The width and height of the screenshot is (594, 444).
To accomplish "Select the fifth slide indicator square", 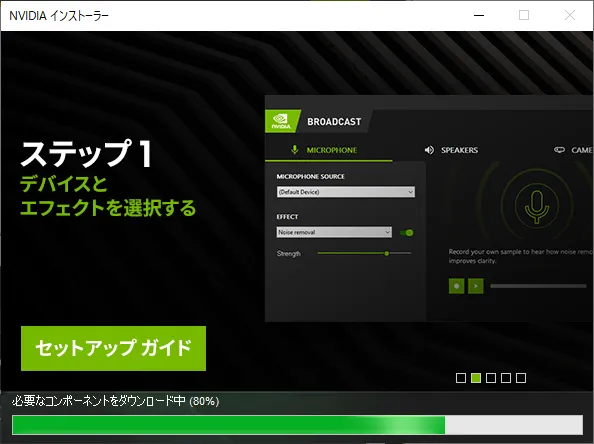I will click(x=521, y=378).
